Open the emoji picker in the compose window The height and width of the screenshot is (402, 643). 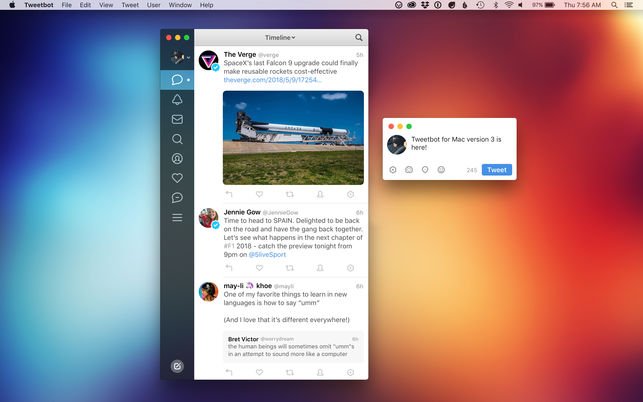click(441, 170)
